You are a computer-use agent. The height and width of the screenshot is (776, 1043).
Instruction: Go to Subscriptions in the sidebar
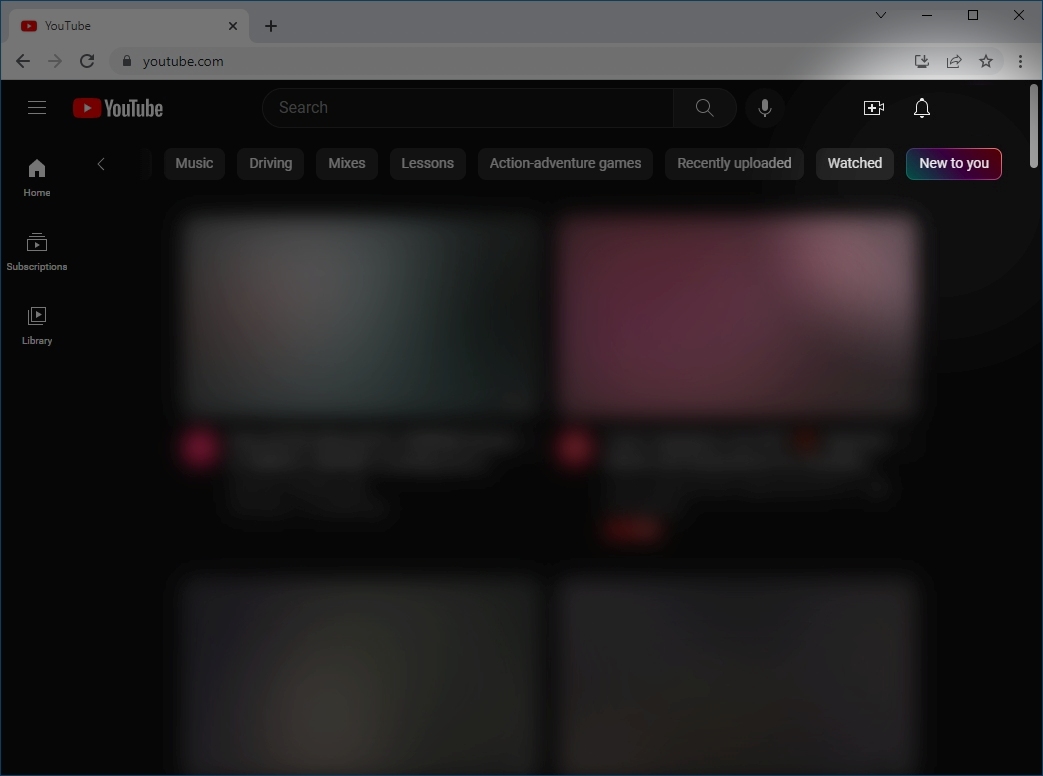(37, 250)
